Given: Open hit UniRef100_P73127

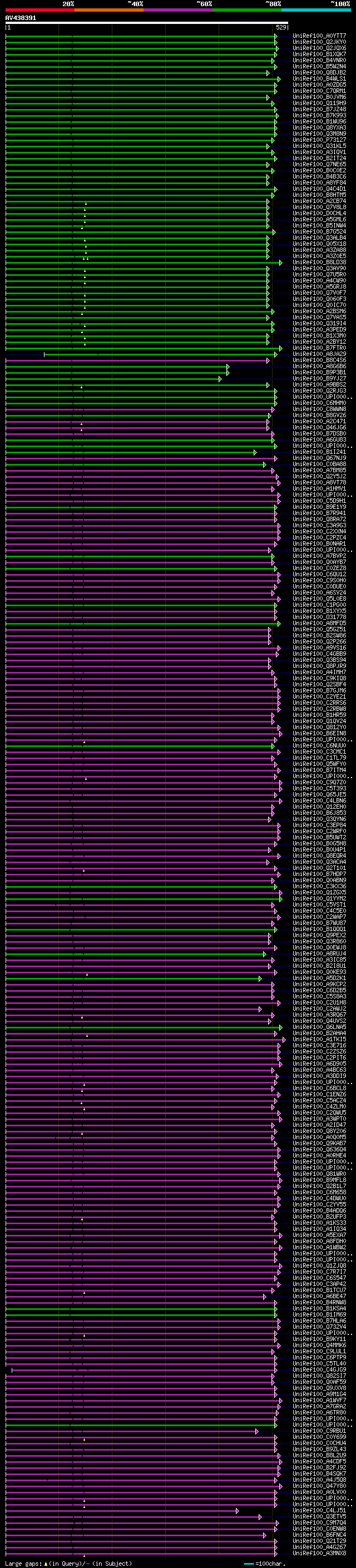Looking at the screenshot, I should pos(319,140).
